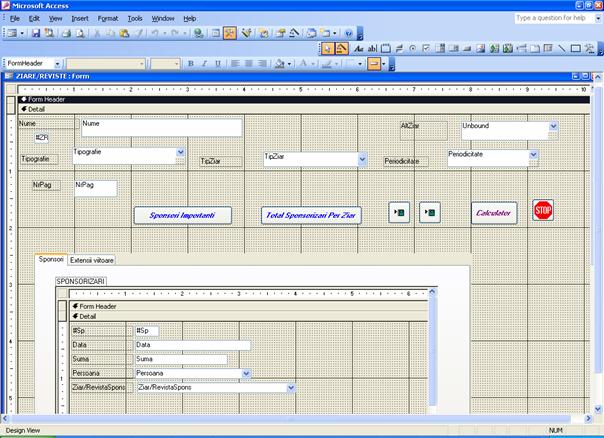604x438 pixels.
Task: Click the Bold formatting icon
Action: pos(190,63)
